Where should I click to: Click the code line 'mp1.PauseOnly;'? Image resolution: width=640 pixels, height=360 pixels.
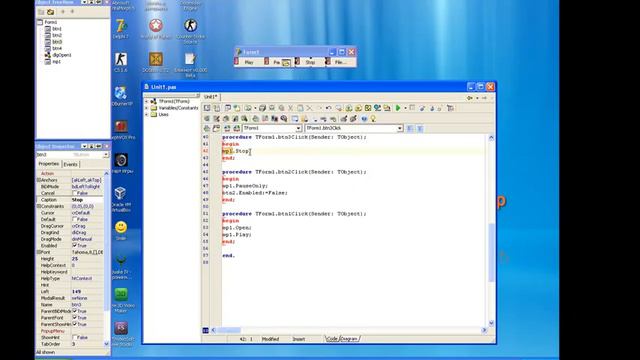(245, 186)
